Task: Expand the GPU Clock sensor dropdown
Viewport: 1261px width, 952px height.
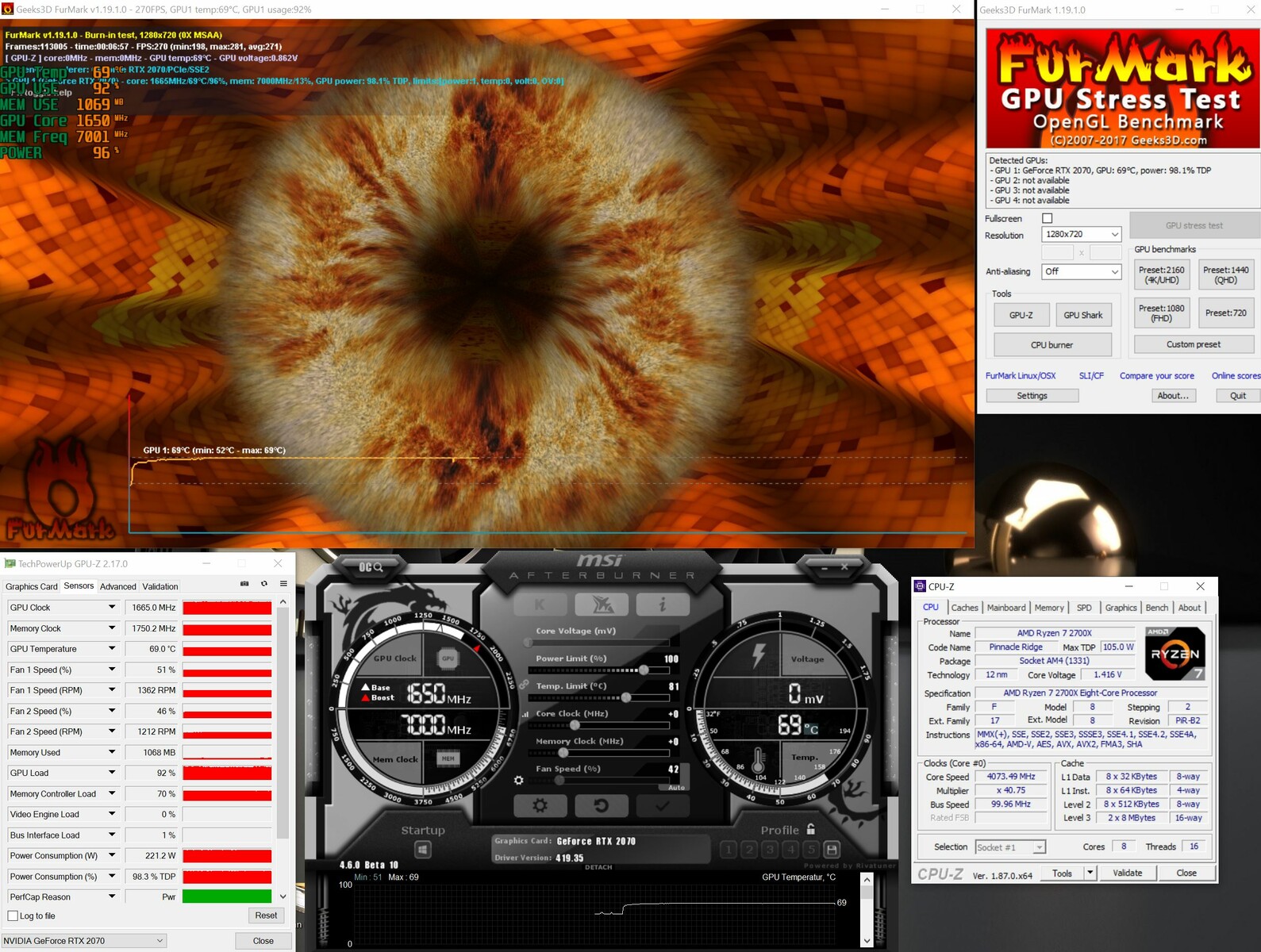Action: (112, 607)
